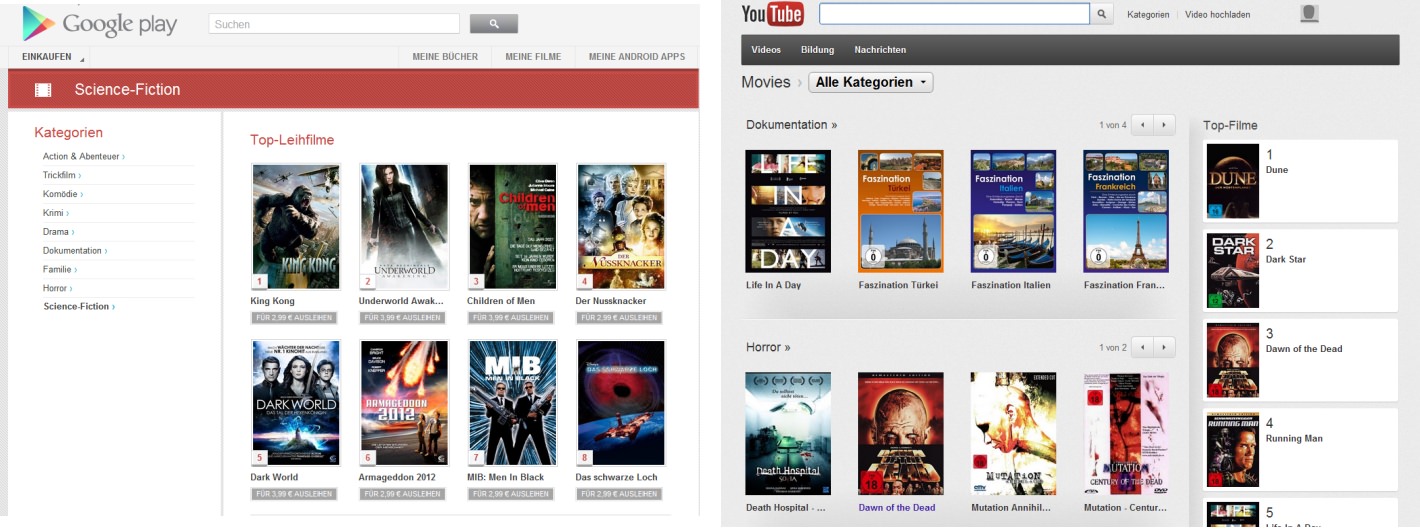Open the Einkaufen dropdown menu
The image size is (1420, 530).
[53, 57]
